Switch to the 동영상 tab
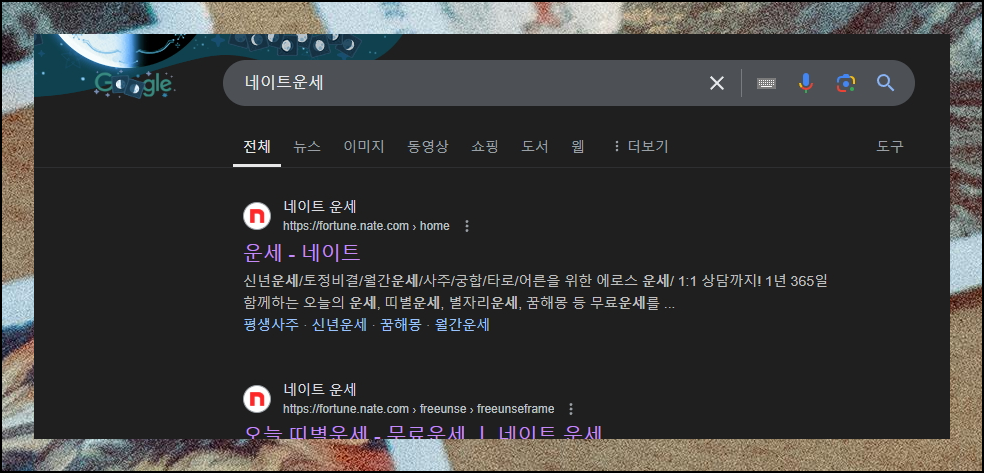 point(428,147)
